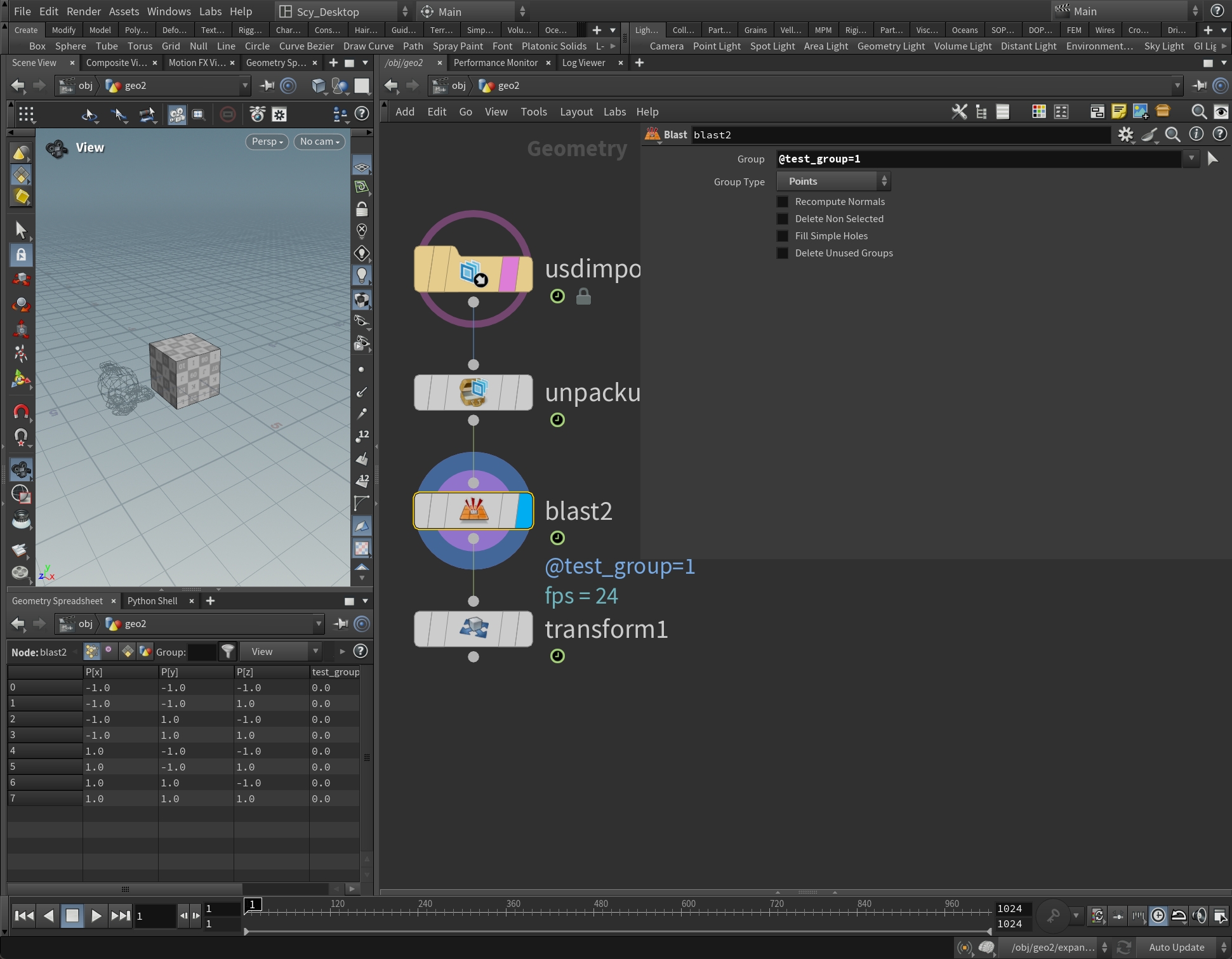Switch to the Performance Monitor tab
1232x959 pixels.
[495, 63]
